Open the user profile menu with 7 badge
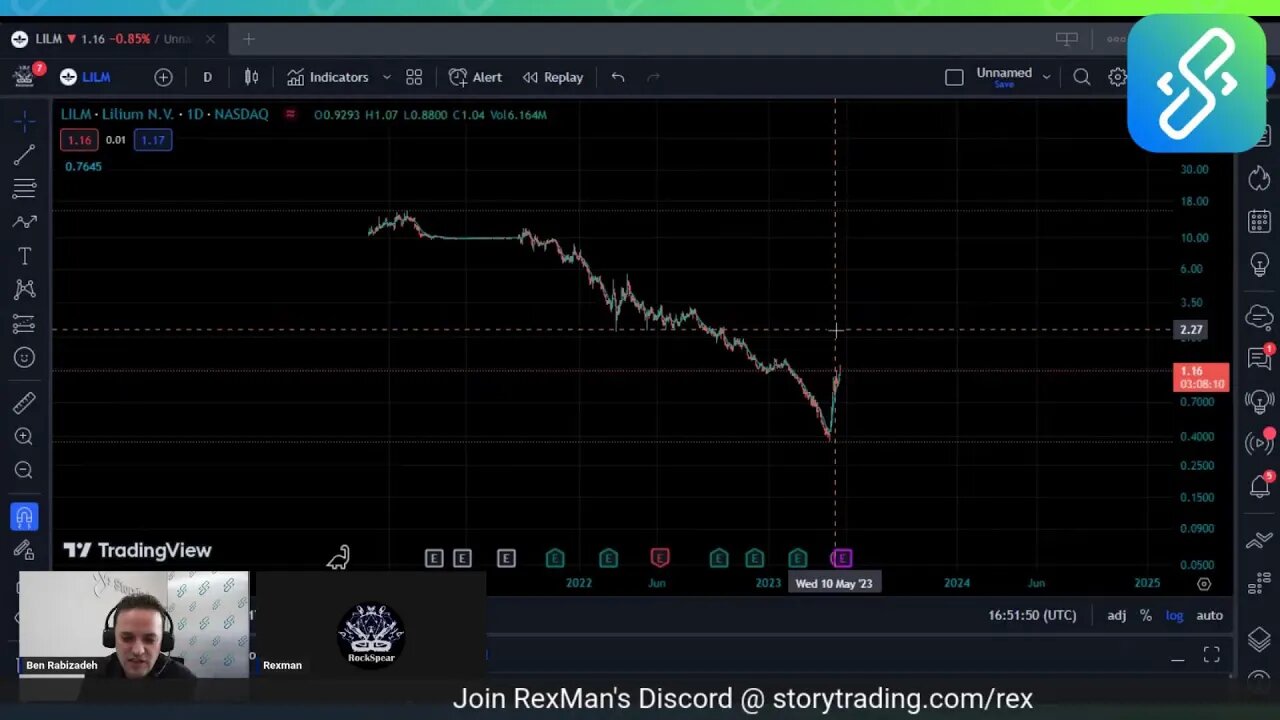Image resolution: width=1280 pixels, height=720 pixels. click(x=27, y=76)
